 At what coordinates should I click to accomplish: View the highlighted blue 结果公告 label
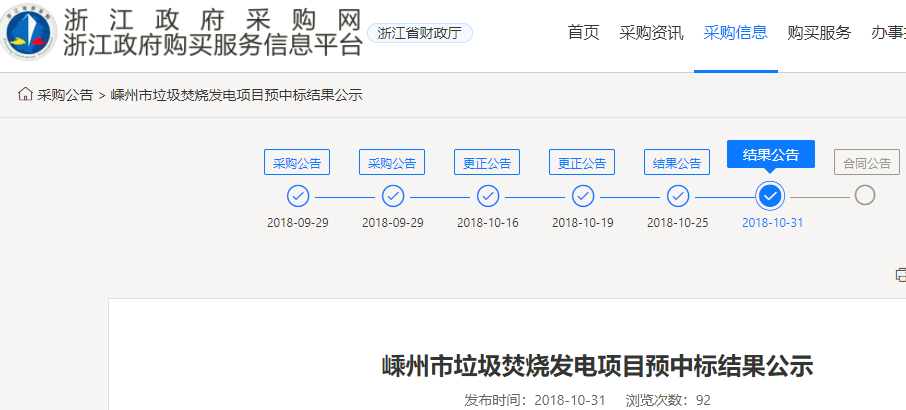pos(771,155)
